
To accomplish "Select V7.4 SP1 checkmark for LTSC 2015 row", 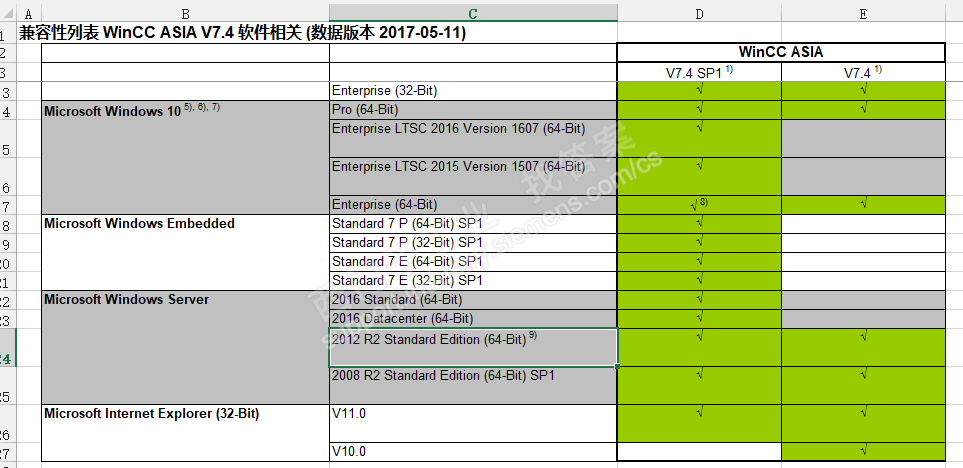I will coord(699,176).
